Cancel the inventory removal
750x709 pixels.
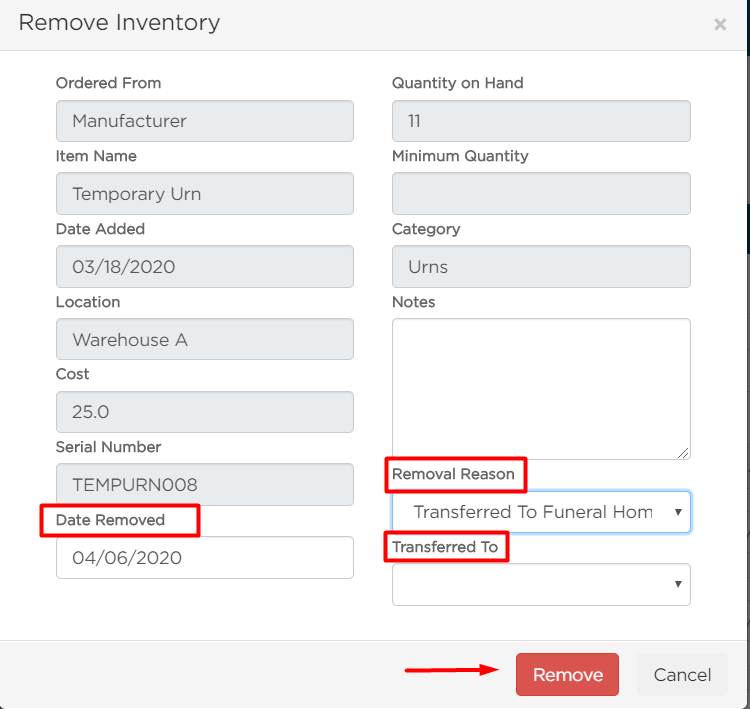[x=682, y=674]
